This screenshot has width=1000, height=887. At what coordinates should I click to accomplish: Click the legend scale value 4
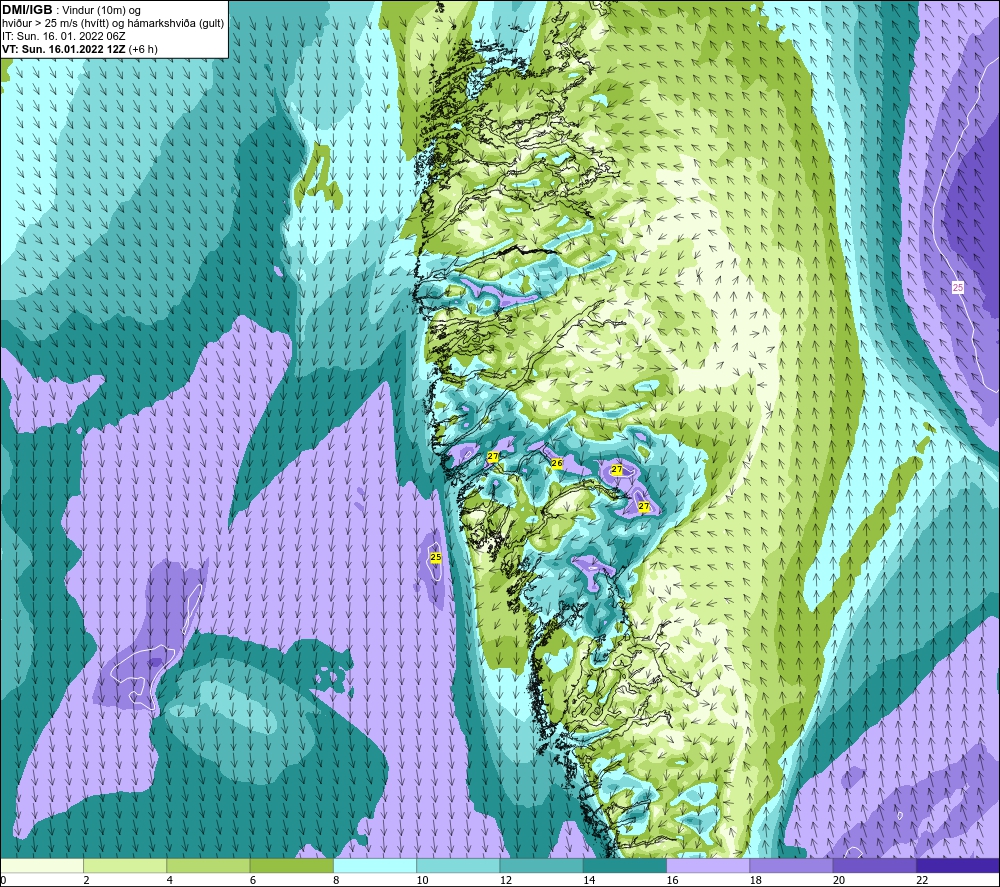click(x=170, y=881)
